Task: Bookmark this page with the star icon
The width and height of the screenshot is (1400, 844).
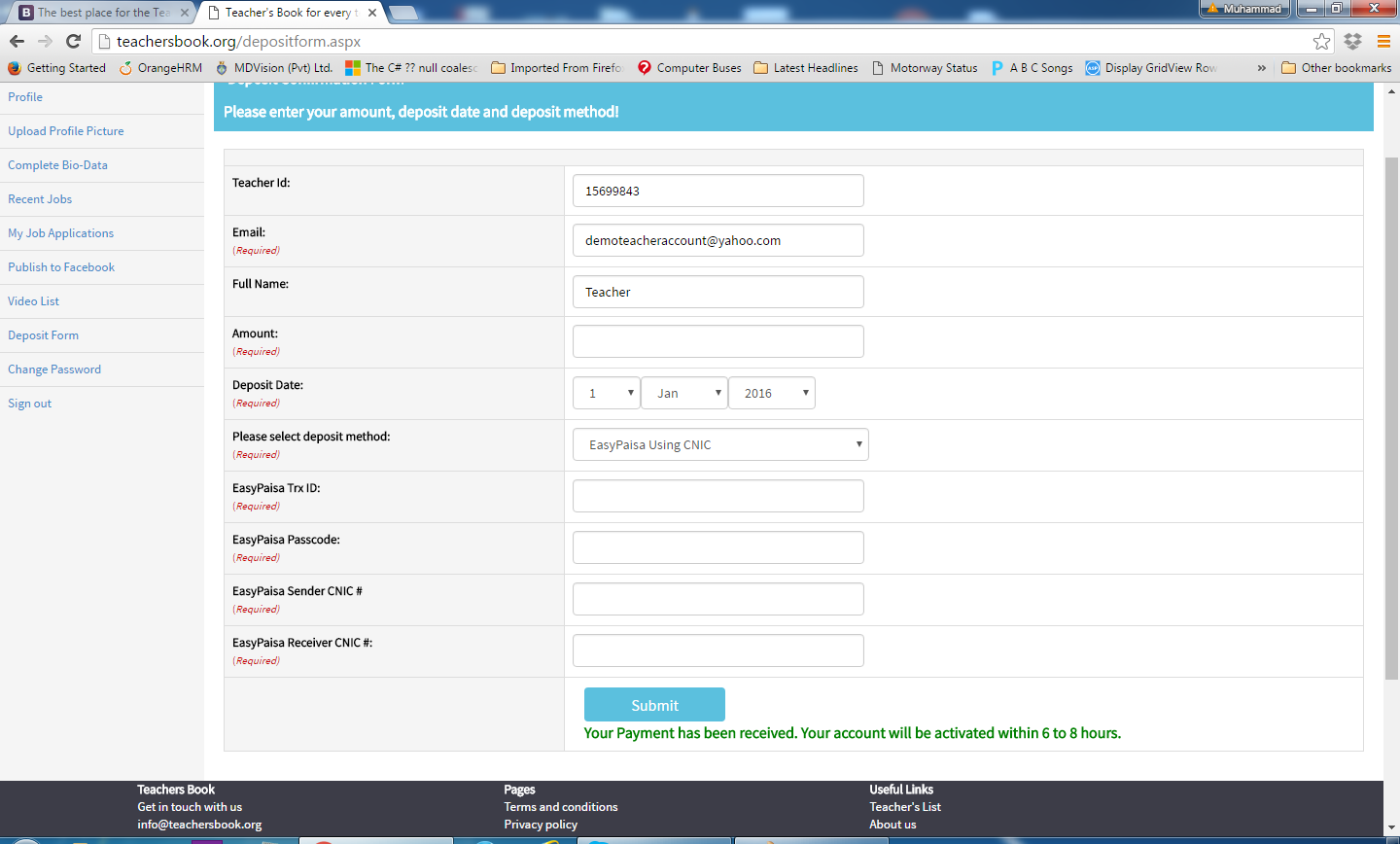Action: tap(1321, 43)
